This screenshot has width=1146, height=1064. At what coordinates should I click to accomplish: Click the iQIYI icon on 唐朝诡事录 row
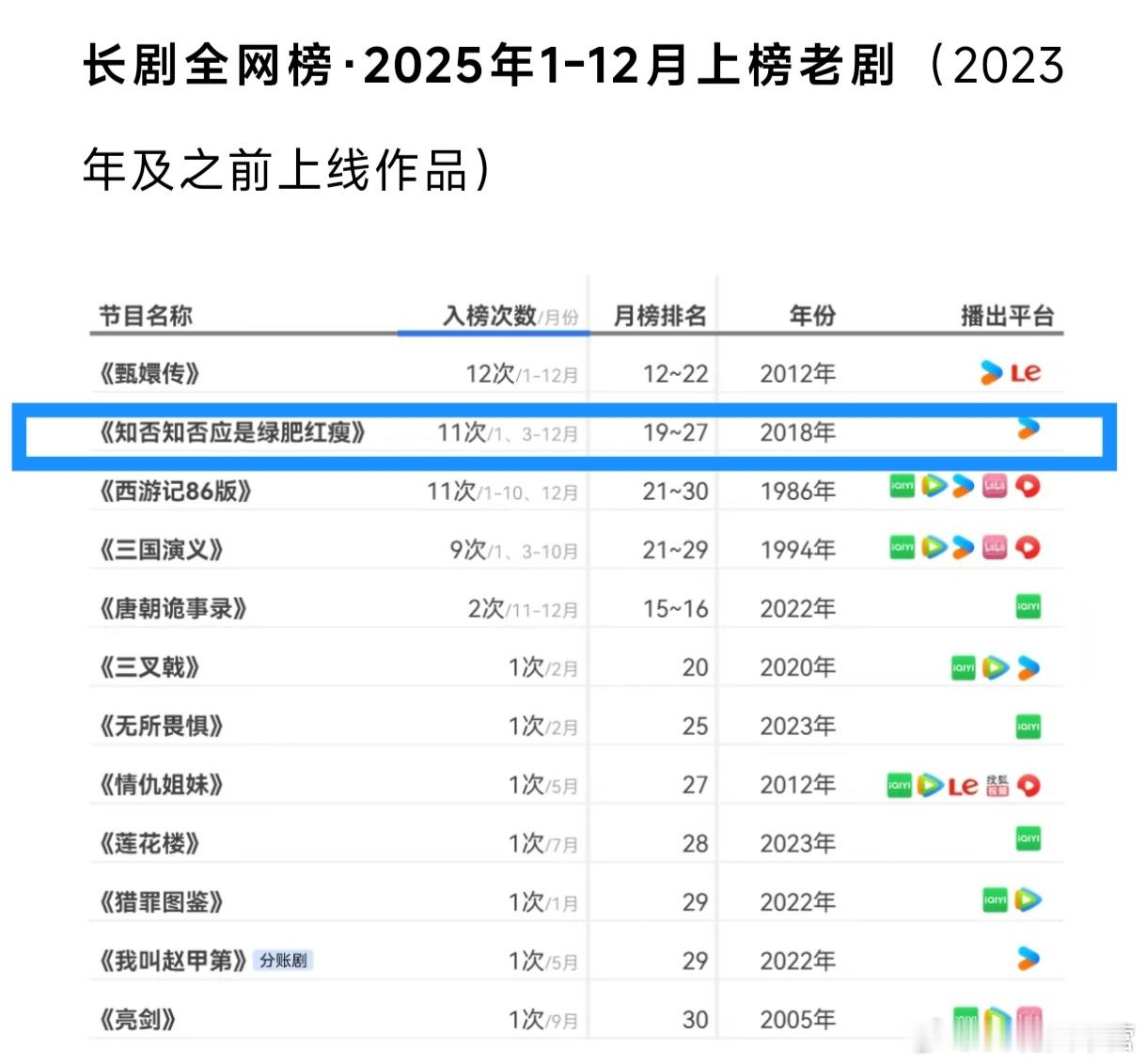point(1028,607)
